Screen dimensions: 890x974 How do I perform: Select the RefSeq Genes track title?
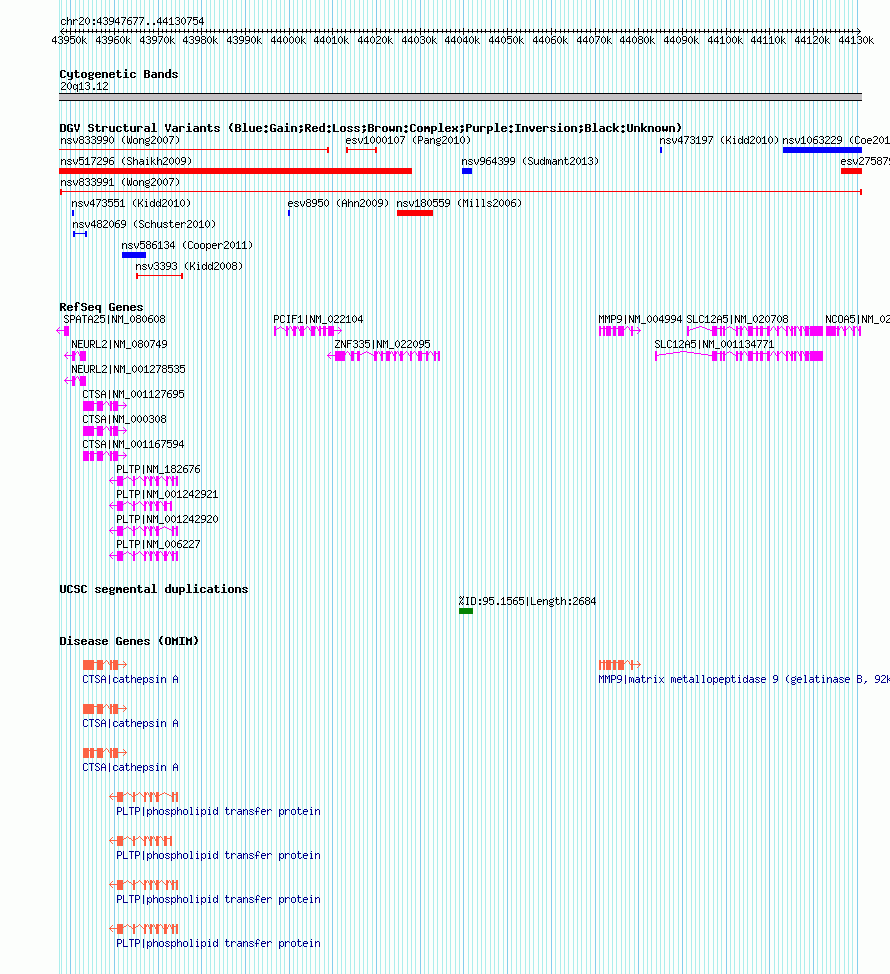pos(101,307)
